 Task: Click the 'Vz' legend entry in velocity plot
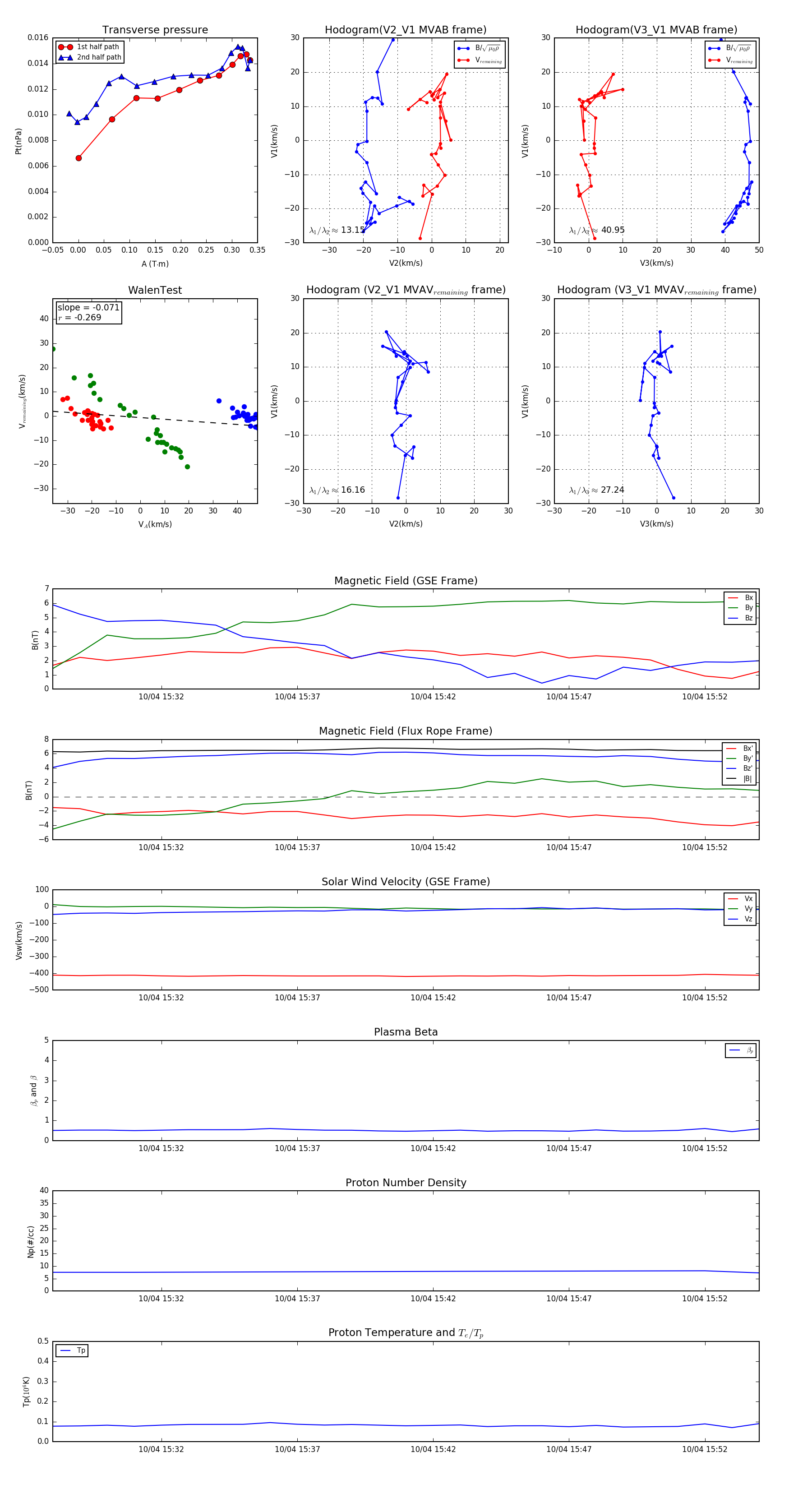(740, 919)
